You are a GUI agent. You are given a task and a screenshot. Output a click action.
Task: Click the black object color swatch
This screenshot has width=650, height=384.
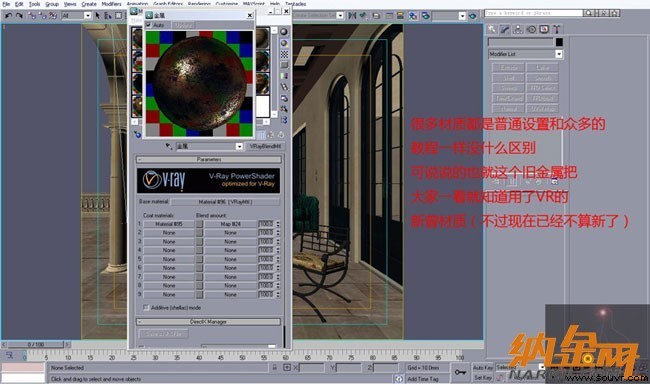point(559,42)
